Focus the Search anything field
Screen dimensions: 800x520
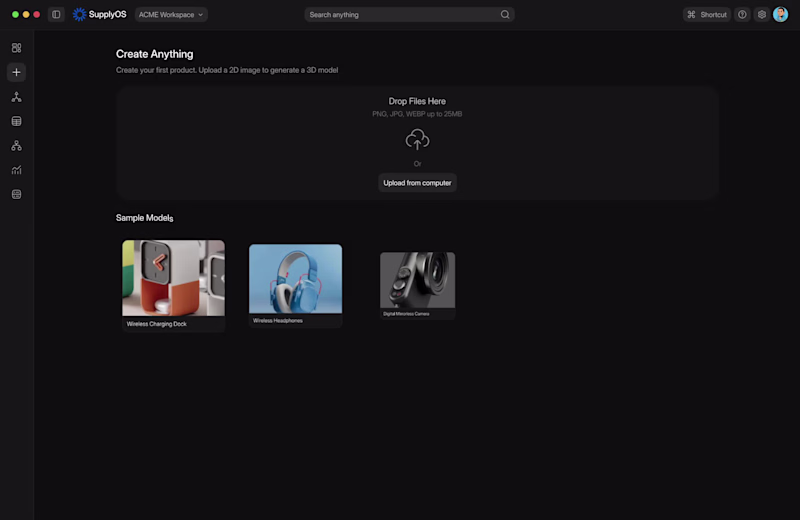point(409,14)
